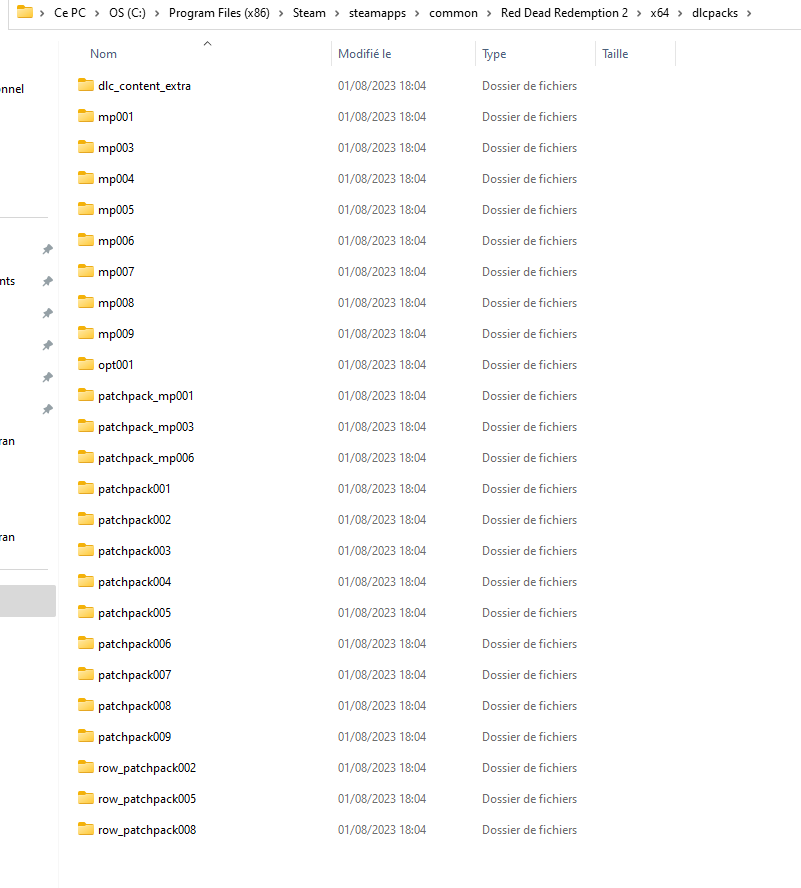Navigate to Steam breadcrumb
The height and width of the screenshot is (888, 801).
tap(309, 13)
